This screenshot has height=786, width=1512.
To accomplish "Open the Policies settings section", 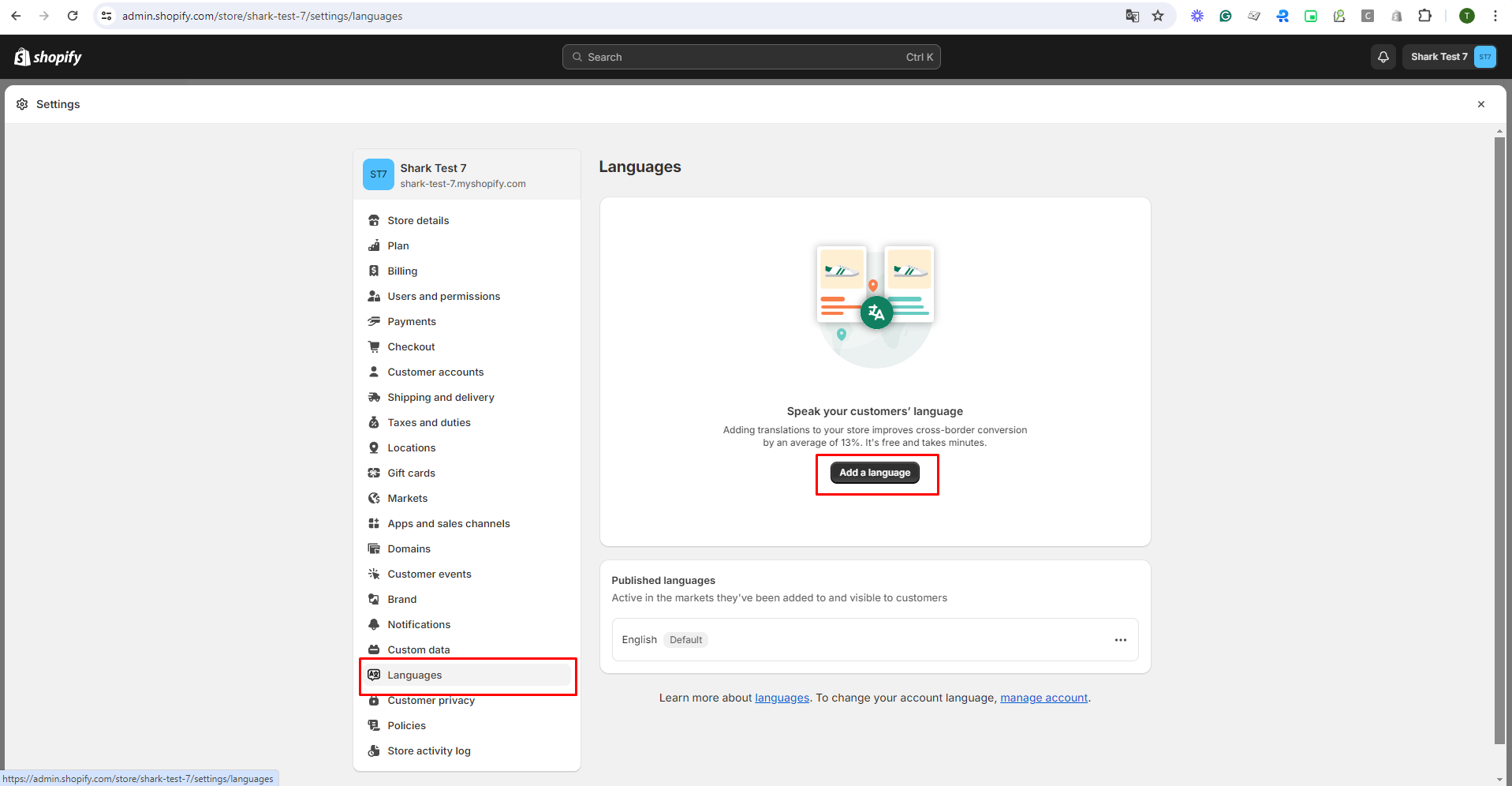I will tap(407, 725).
